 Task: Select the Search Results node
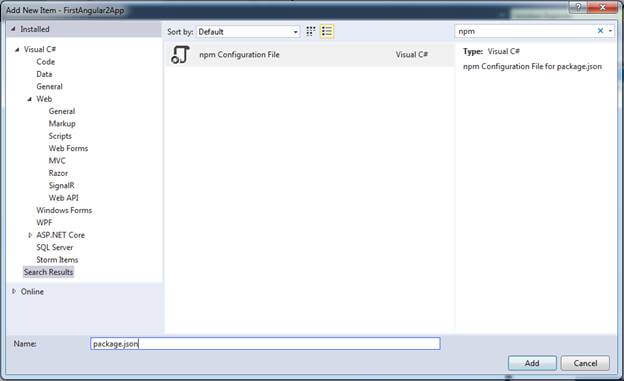point(49,272)
